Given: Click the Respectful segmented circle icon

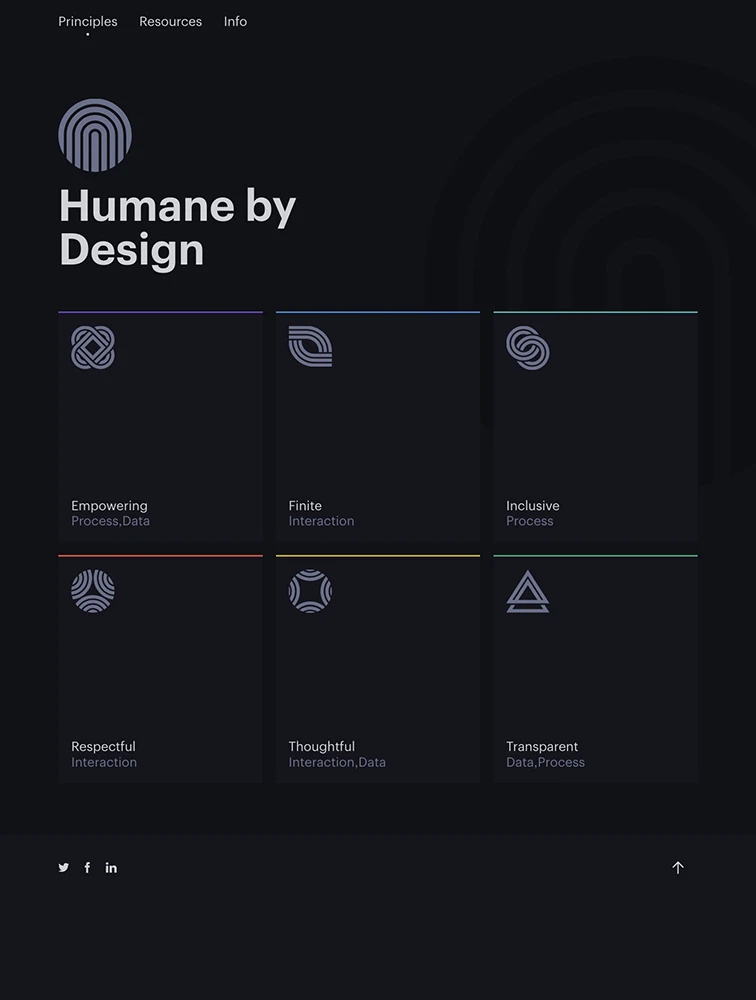Looking at the screenshot, I should tap(93, 591).
